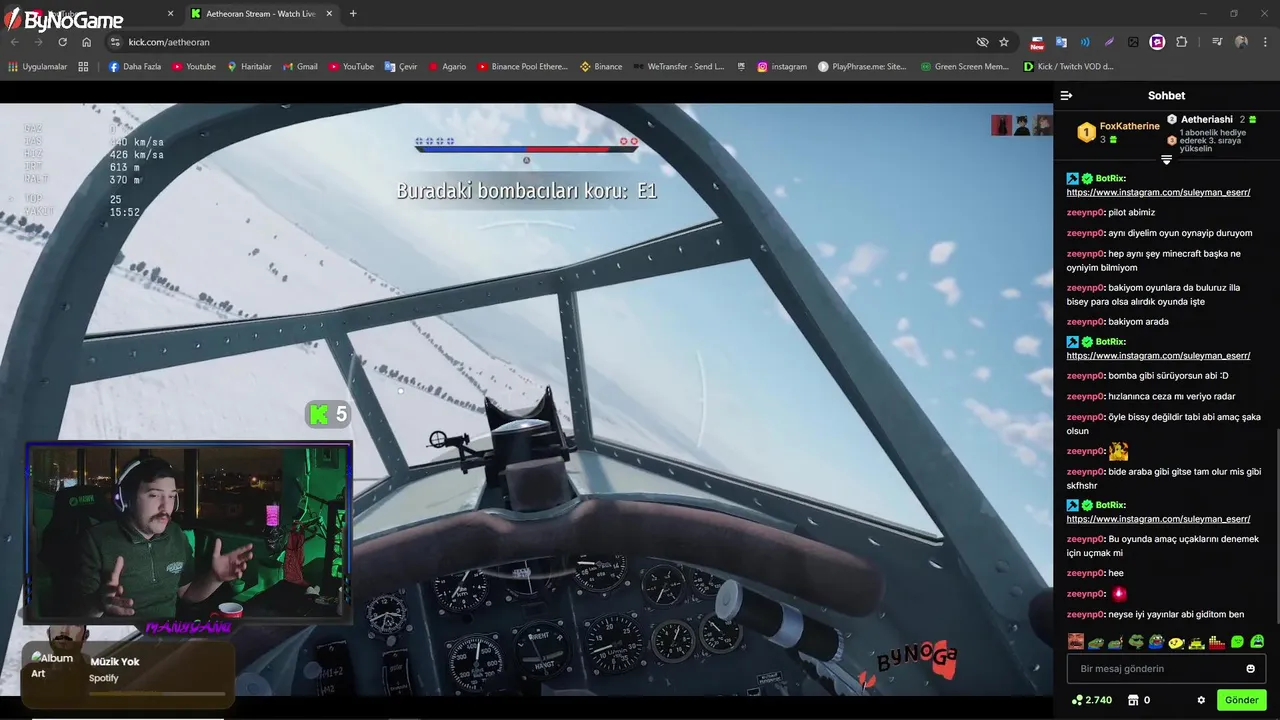The width and height of the screenshot is (1280, 720).
Task: Open the Agario bookmark
Action: click(447, 67)
